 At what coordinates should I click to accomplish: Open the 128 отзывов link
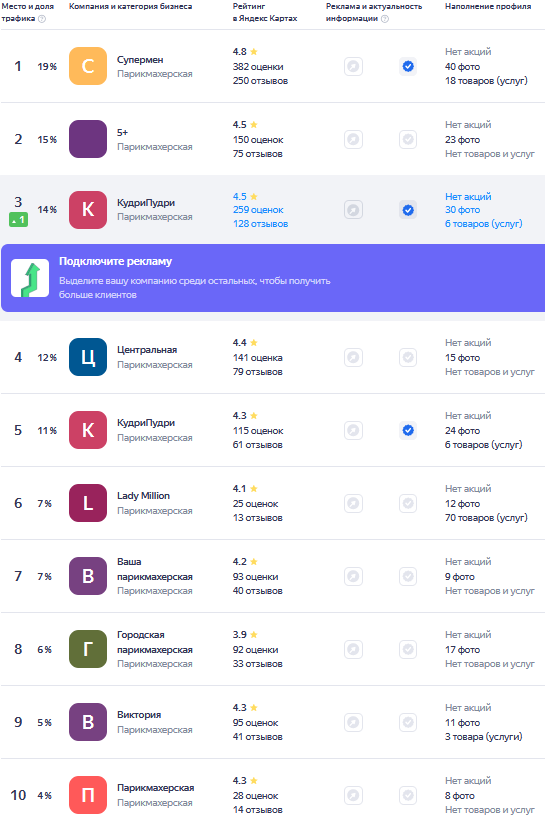coord(260,224)
